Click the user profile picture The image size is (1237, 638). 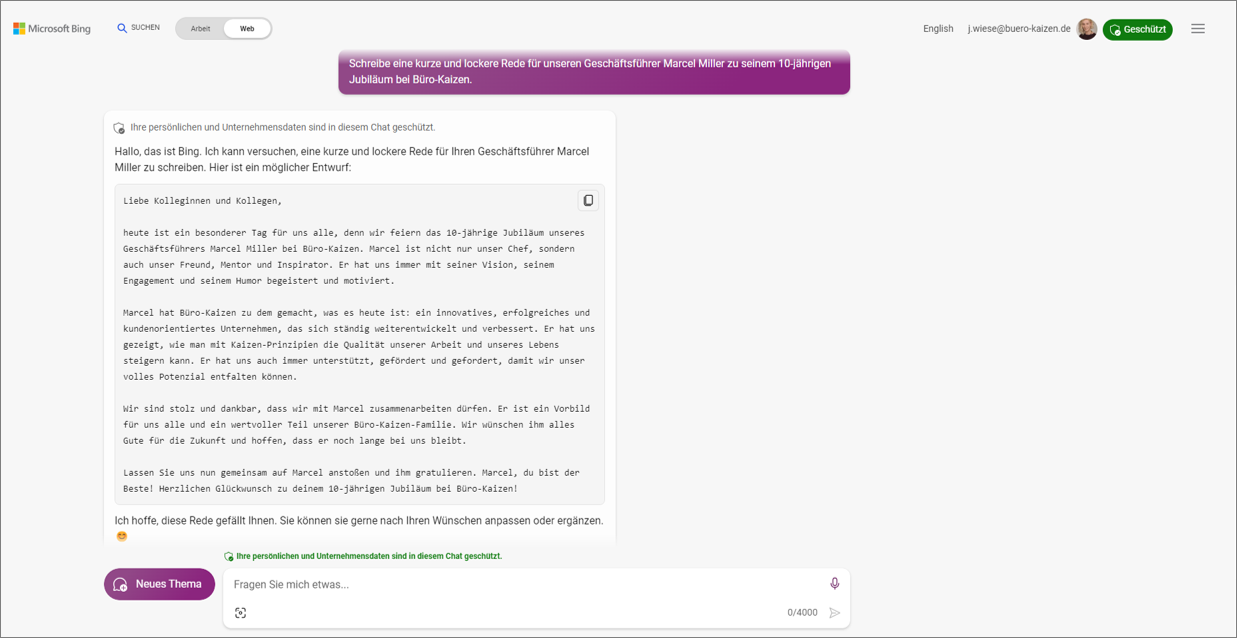tap(1087, 29)
